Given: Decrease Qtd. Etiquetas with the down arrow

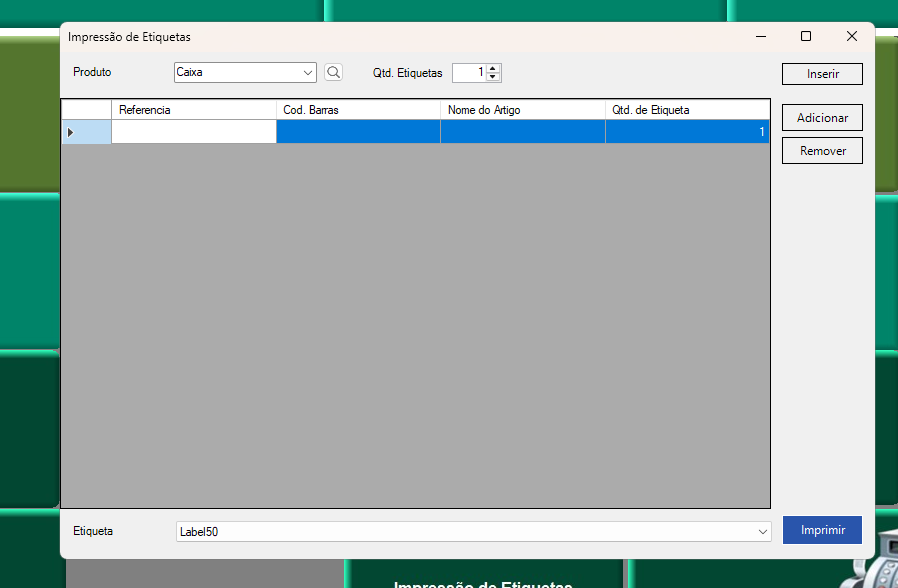Looking at the screenshot, I should 492,77.
